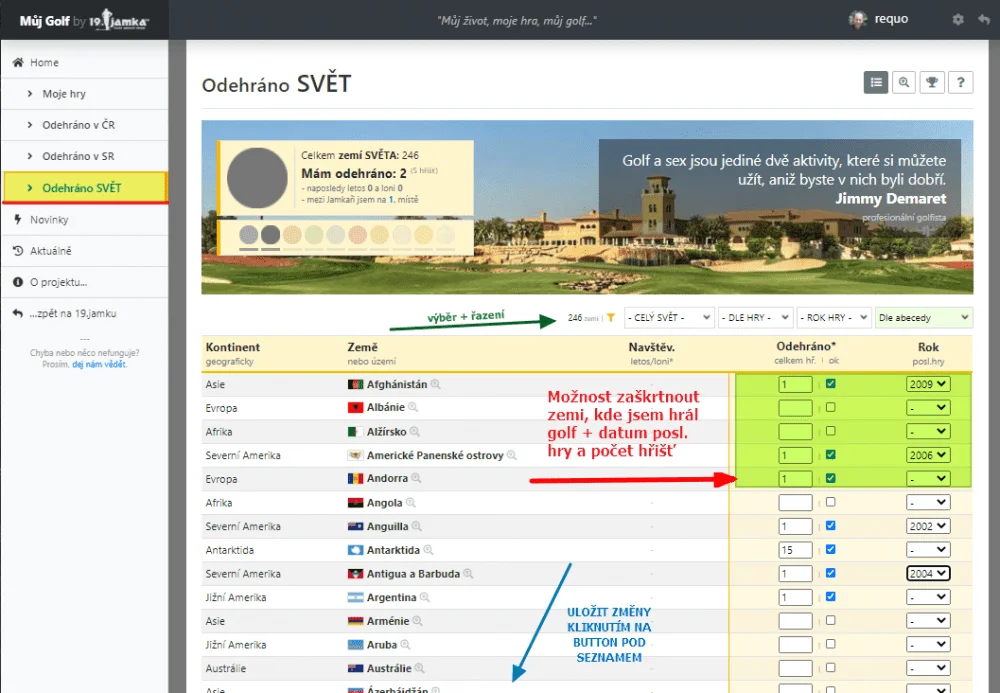Click magnifier icon next to Arménie
Screen dimensions: 1000x693
pos(417,620)
